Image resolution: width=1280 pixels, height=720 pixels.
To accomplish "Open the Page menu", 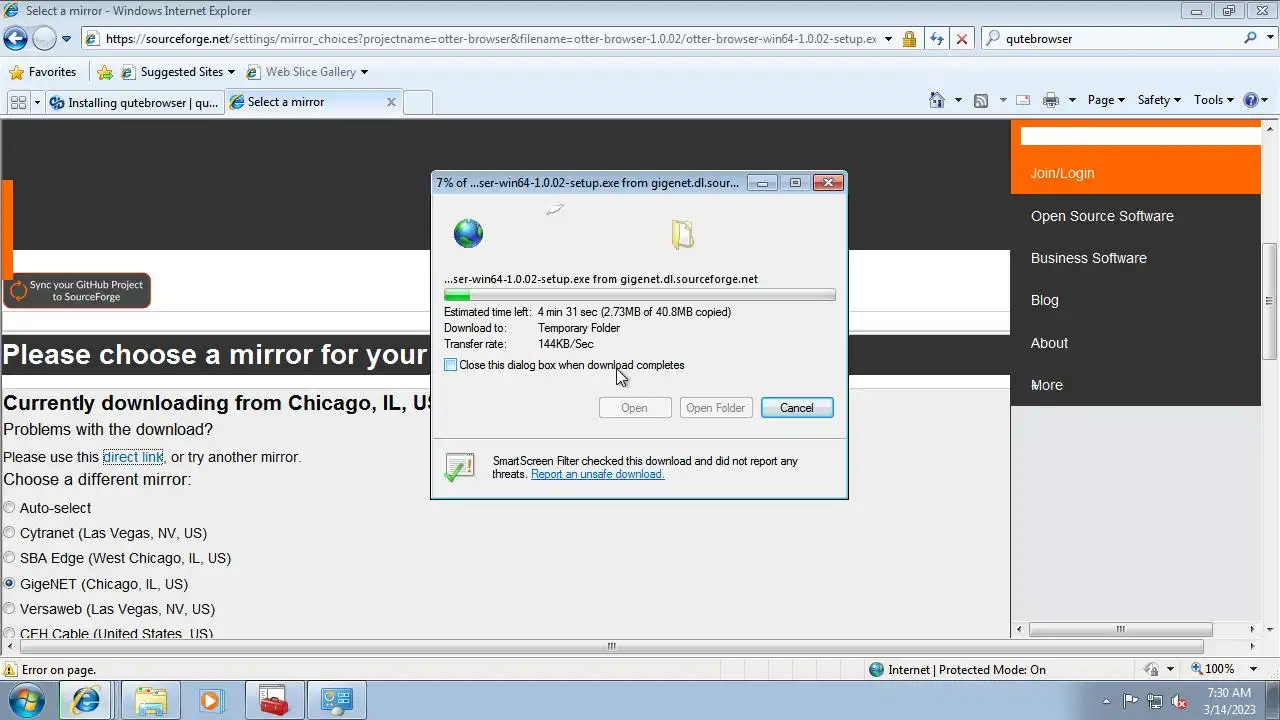I will [1106, 100].
